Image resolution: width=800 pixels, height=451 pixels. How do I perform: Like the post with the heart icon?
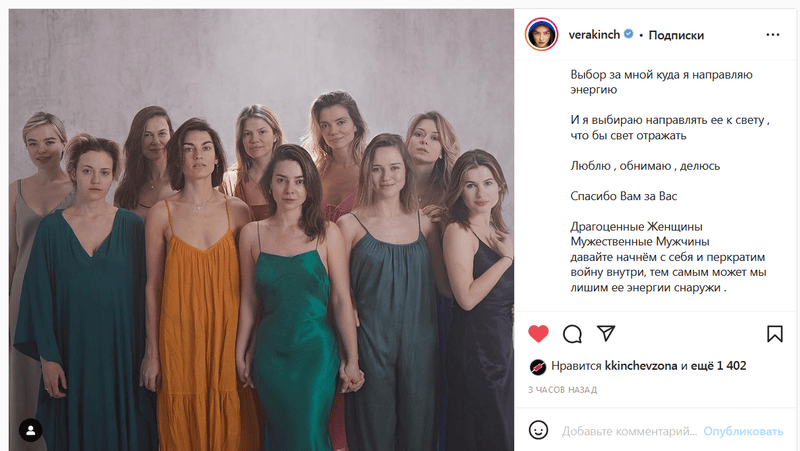click(538, 334)
